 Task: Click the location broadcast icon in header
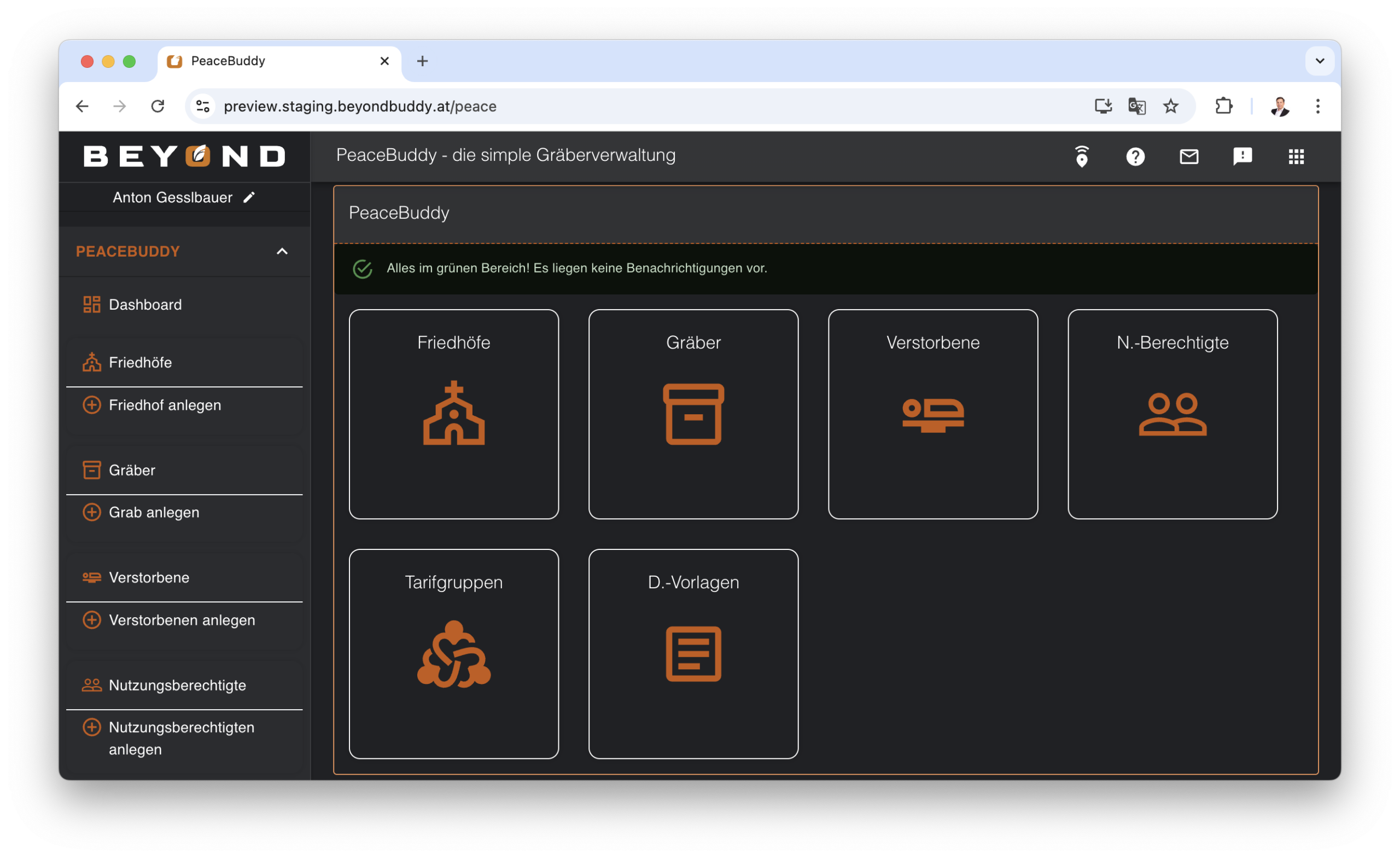tap(1081, 156)
